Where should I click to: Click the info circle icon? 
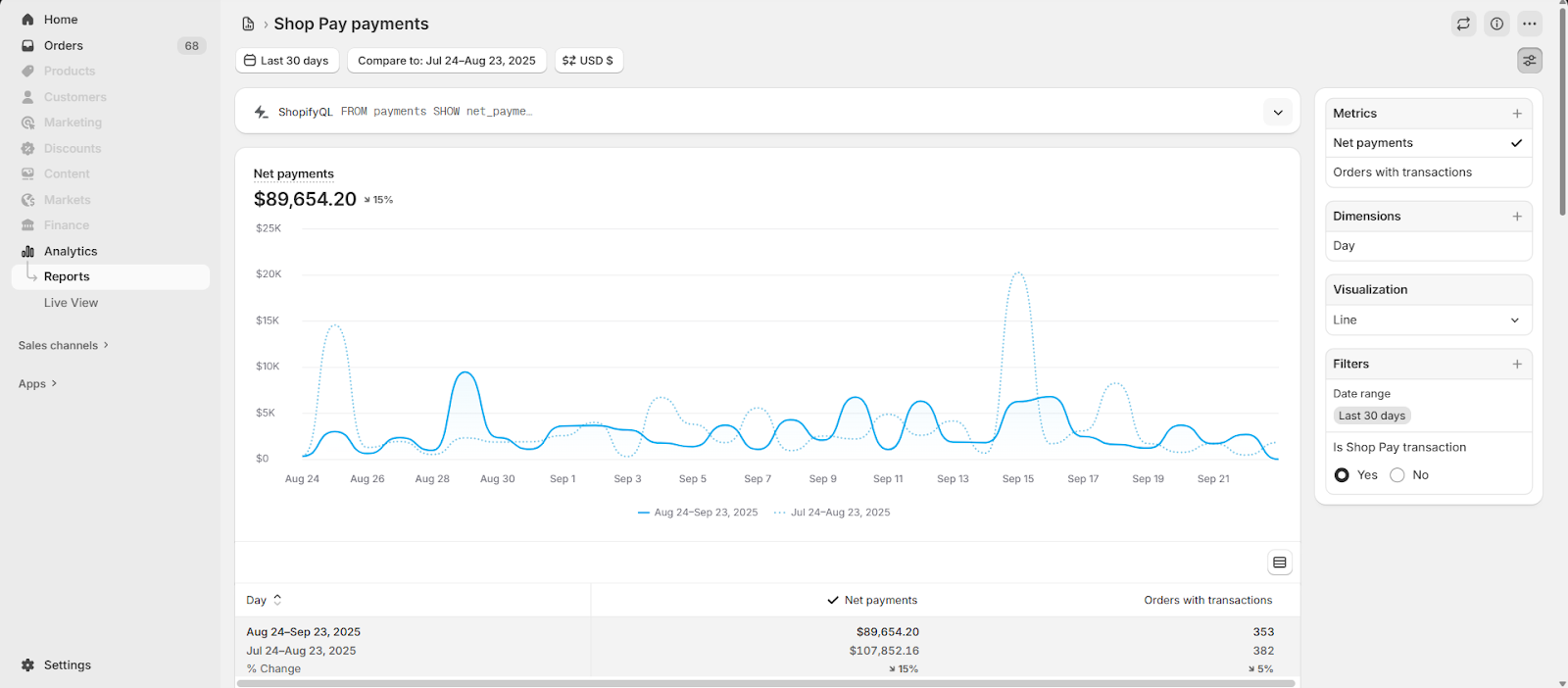click(x=1496, y=24)
